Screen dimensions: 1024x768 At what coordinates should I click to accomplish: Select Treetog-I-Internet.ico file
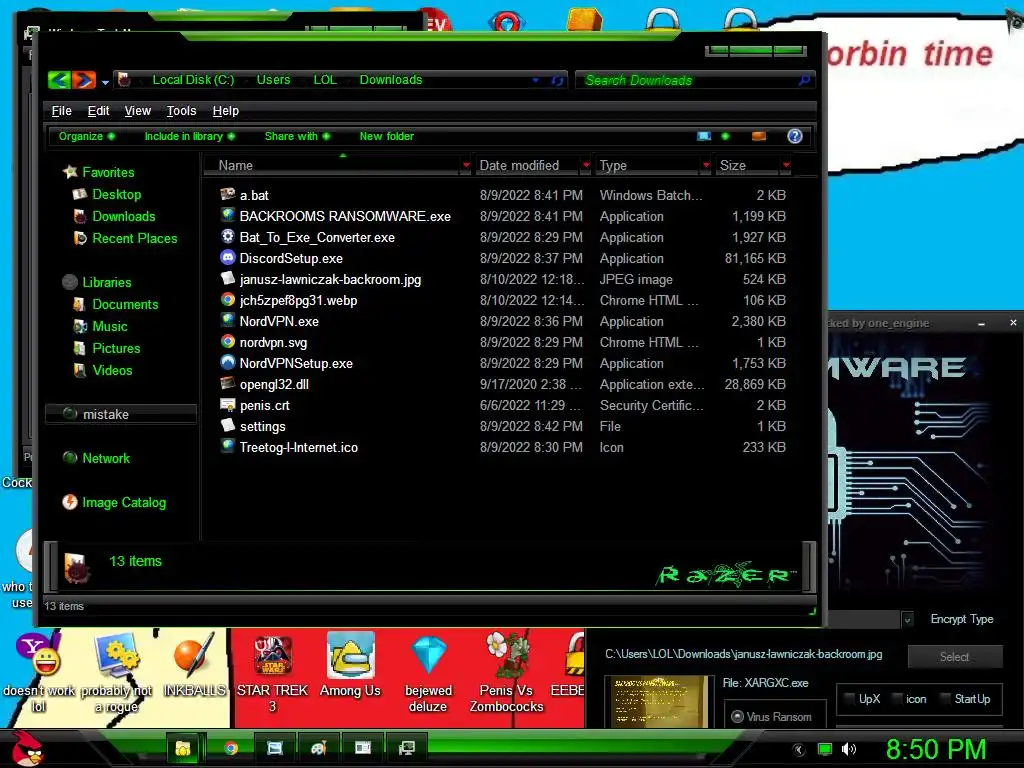click(x=298, y=447)
